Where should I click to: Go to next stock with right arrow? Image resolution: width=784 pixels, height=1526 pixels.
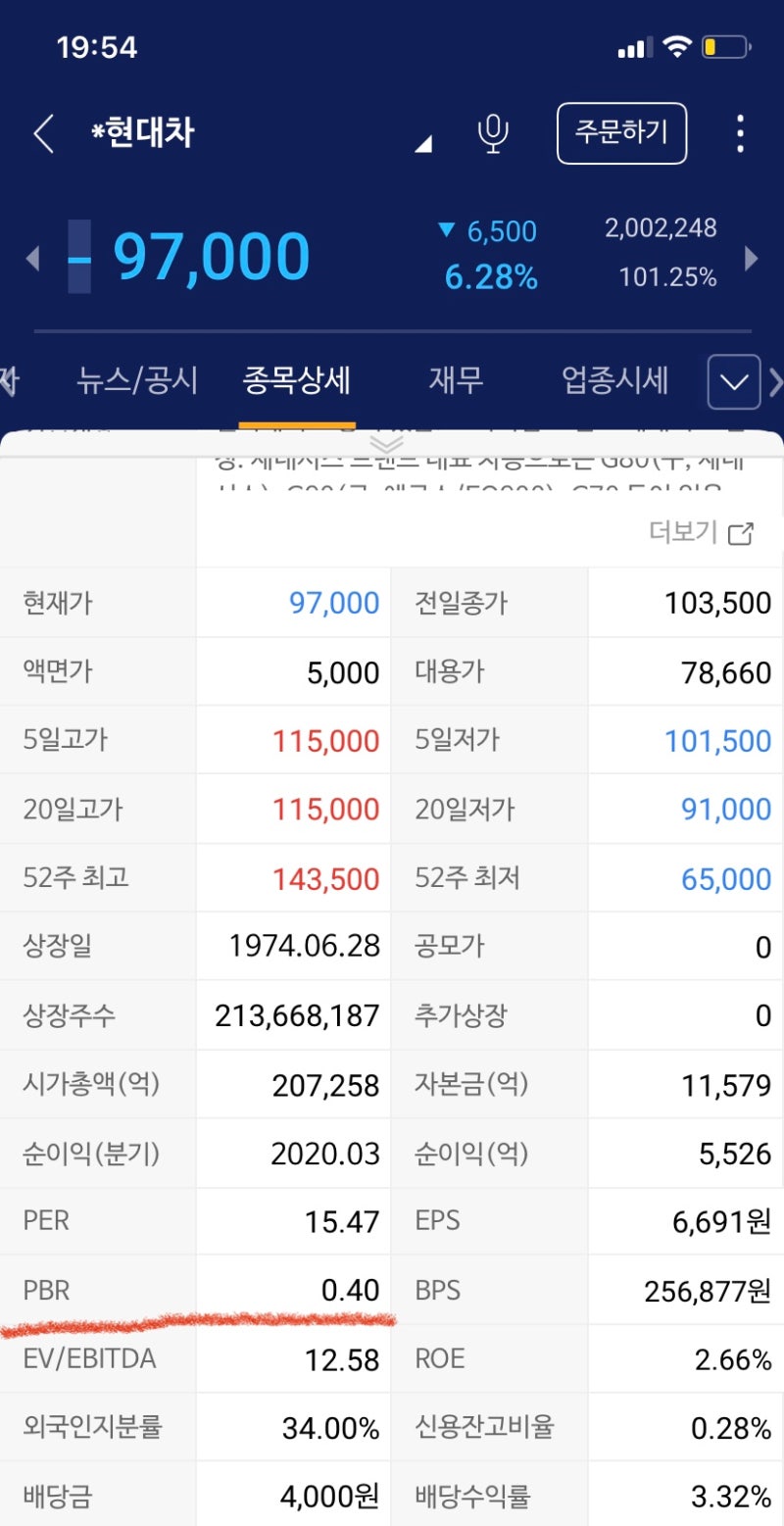[x=752, y=259]
